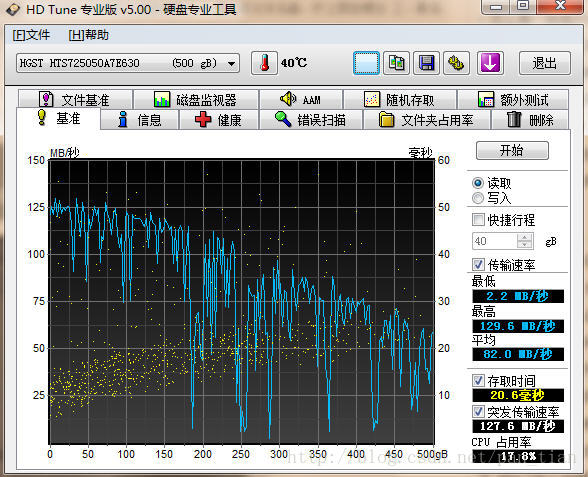
Task: Click the purple down arrow icon
Action: coord(490,63)
